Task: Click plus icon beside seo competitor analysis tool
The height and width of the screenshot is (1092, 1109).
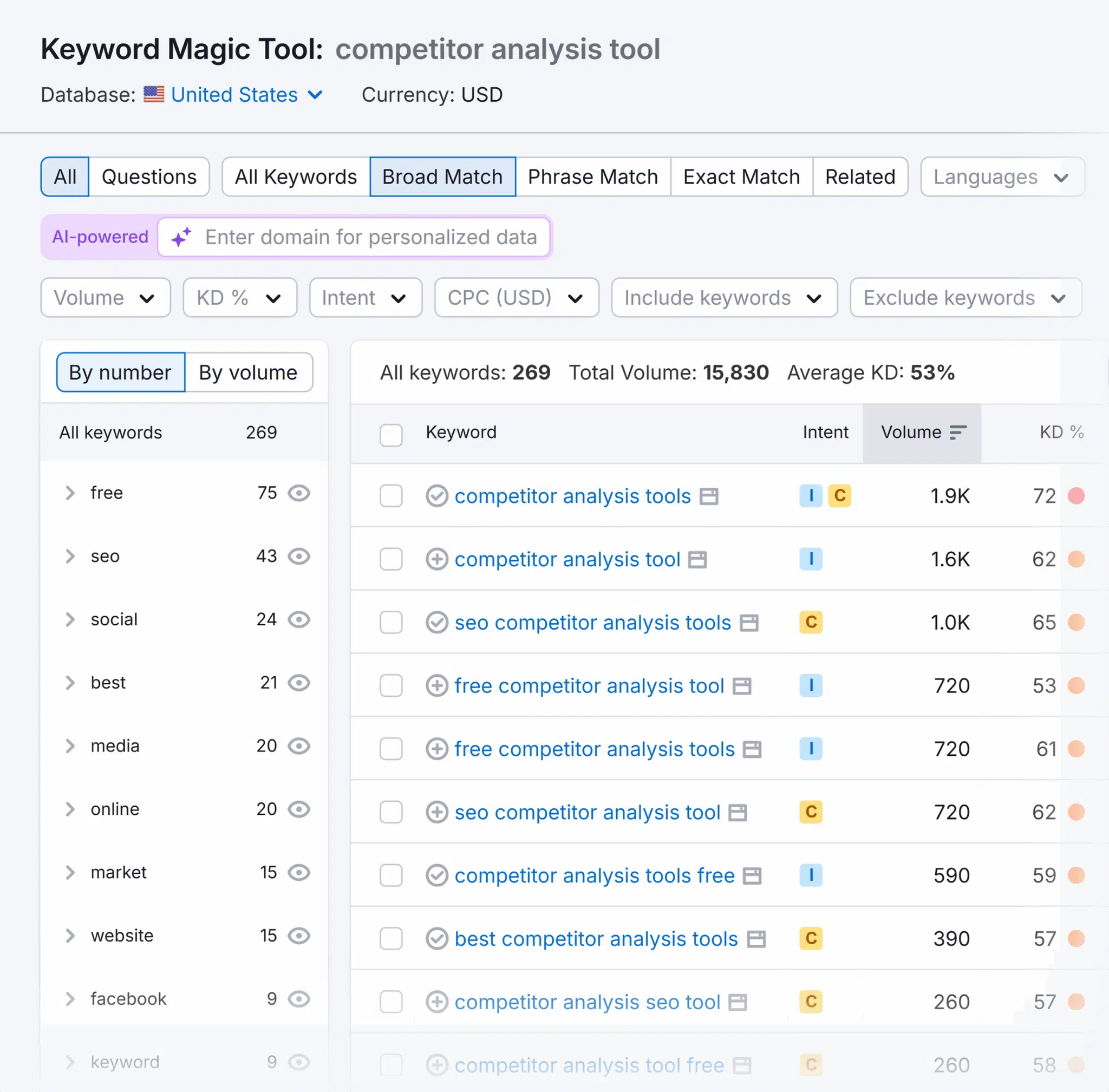Action: pos(436,812)
